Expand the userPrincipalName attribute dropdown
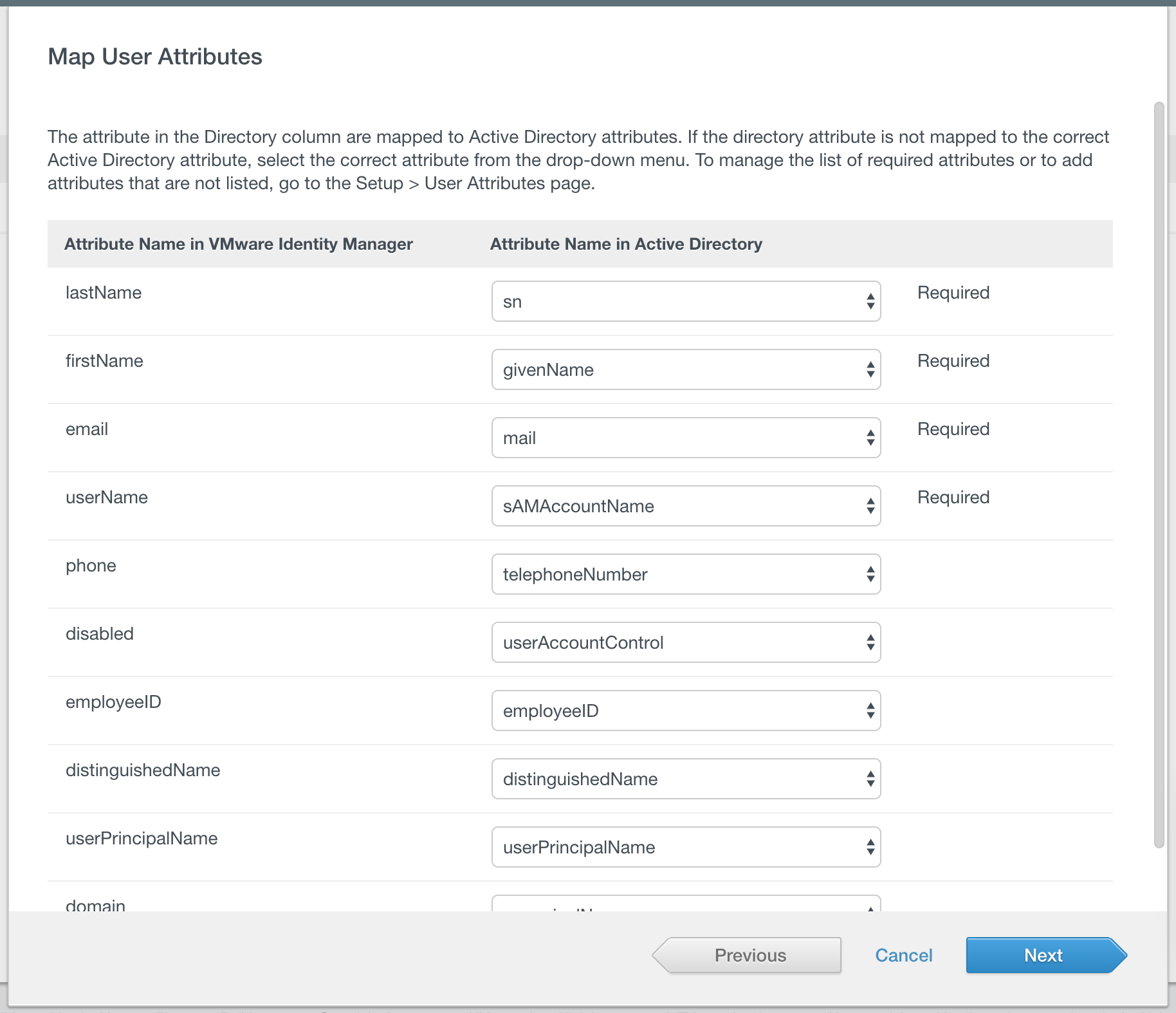 686,847
